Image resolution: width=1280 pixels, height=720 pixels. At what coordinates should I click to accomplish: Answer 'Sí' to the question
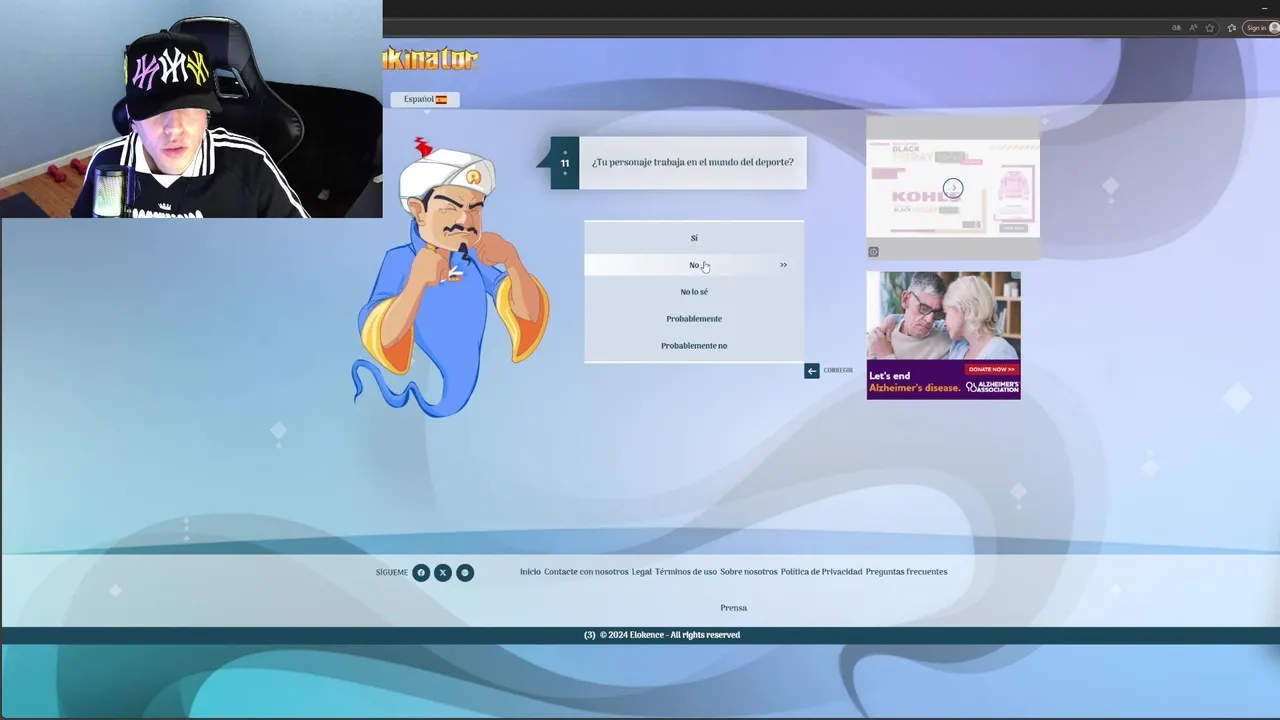tap(694, 238)
